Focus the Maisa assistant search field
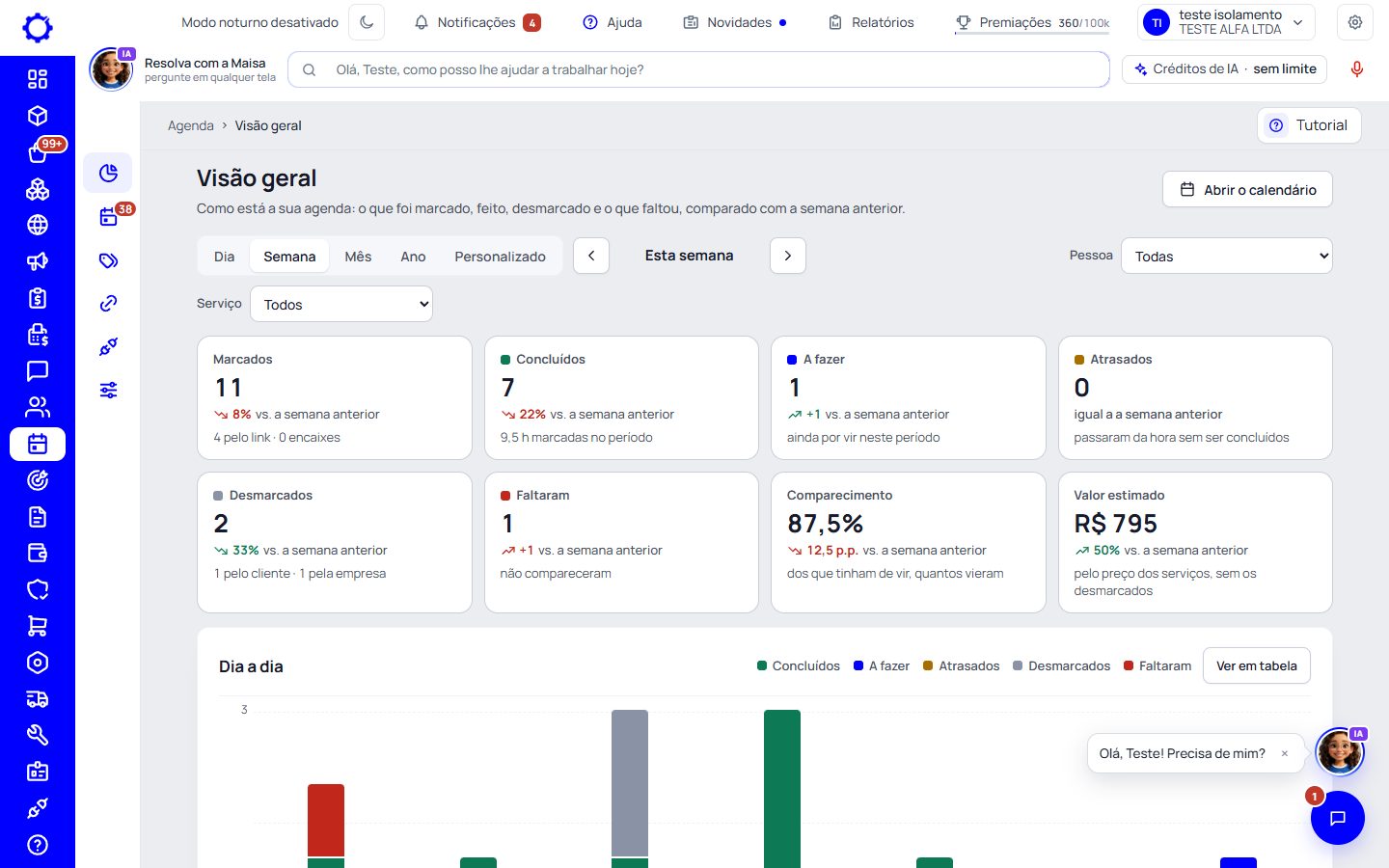1389x868 pixels. pos(698,69)
